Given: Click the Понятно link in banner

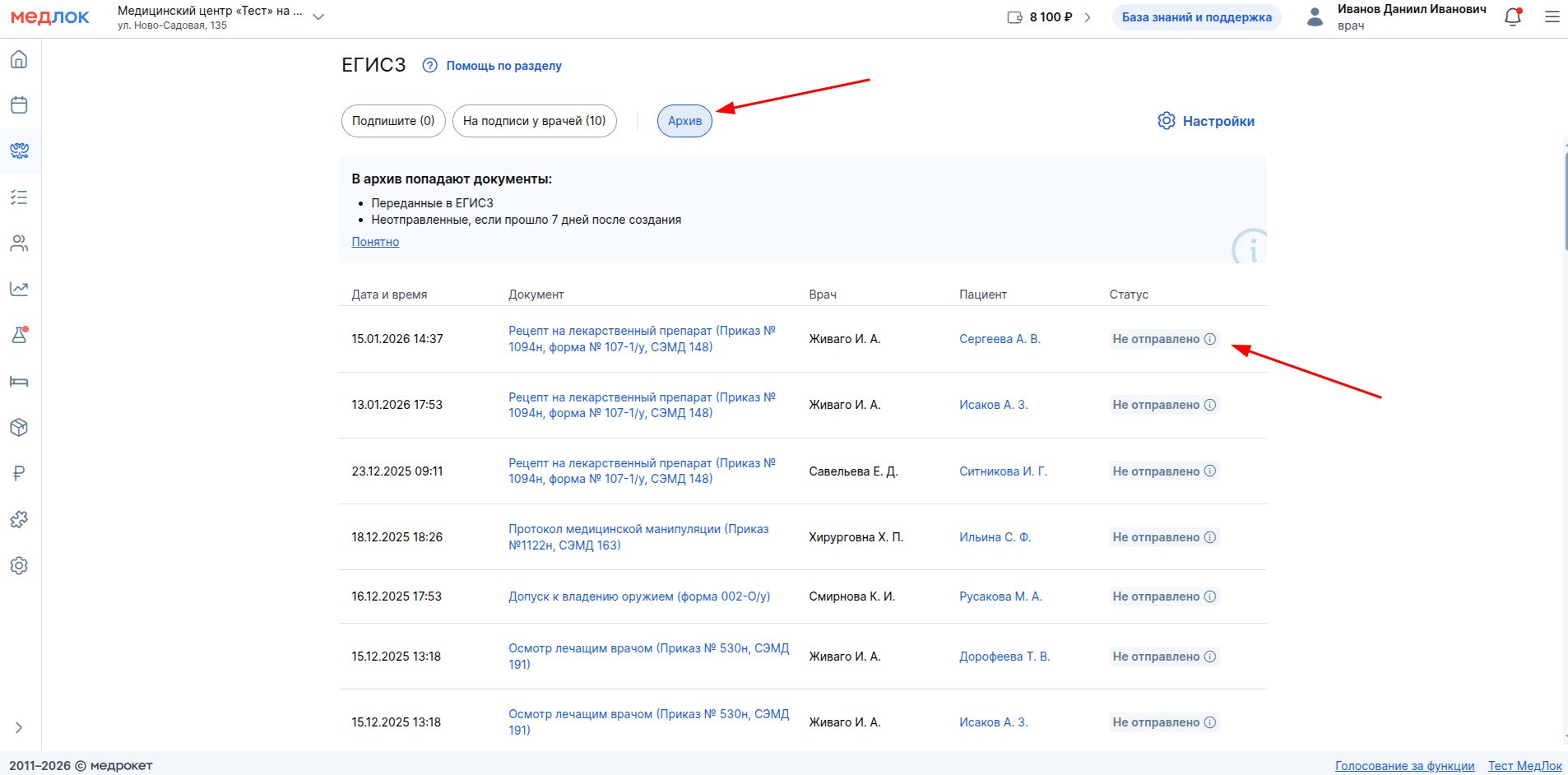Looking at the screenshot, I should (x=375, y=242).
